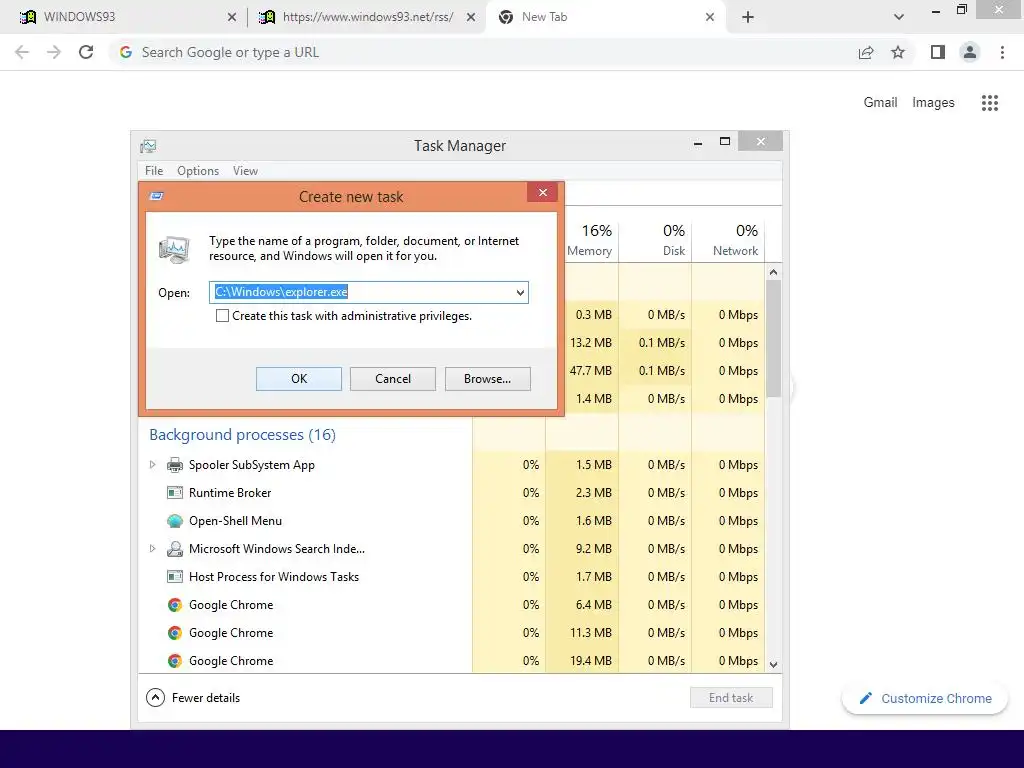Click the Task Manager title bar icon
The width and height of the screenshot is (1024, 768).
pos(148,146)
